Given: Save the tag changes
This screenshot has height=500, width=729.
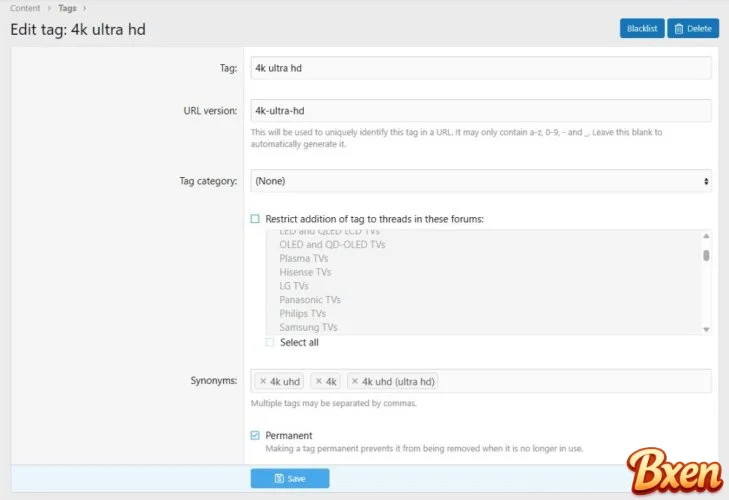Looking at the screenshot, I should pyautogui.click(x=290, y=478).
